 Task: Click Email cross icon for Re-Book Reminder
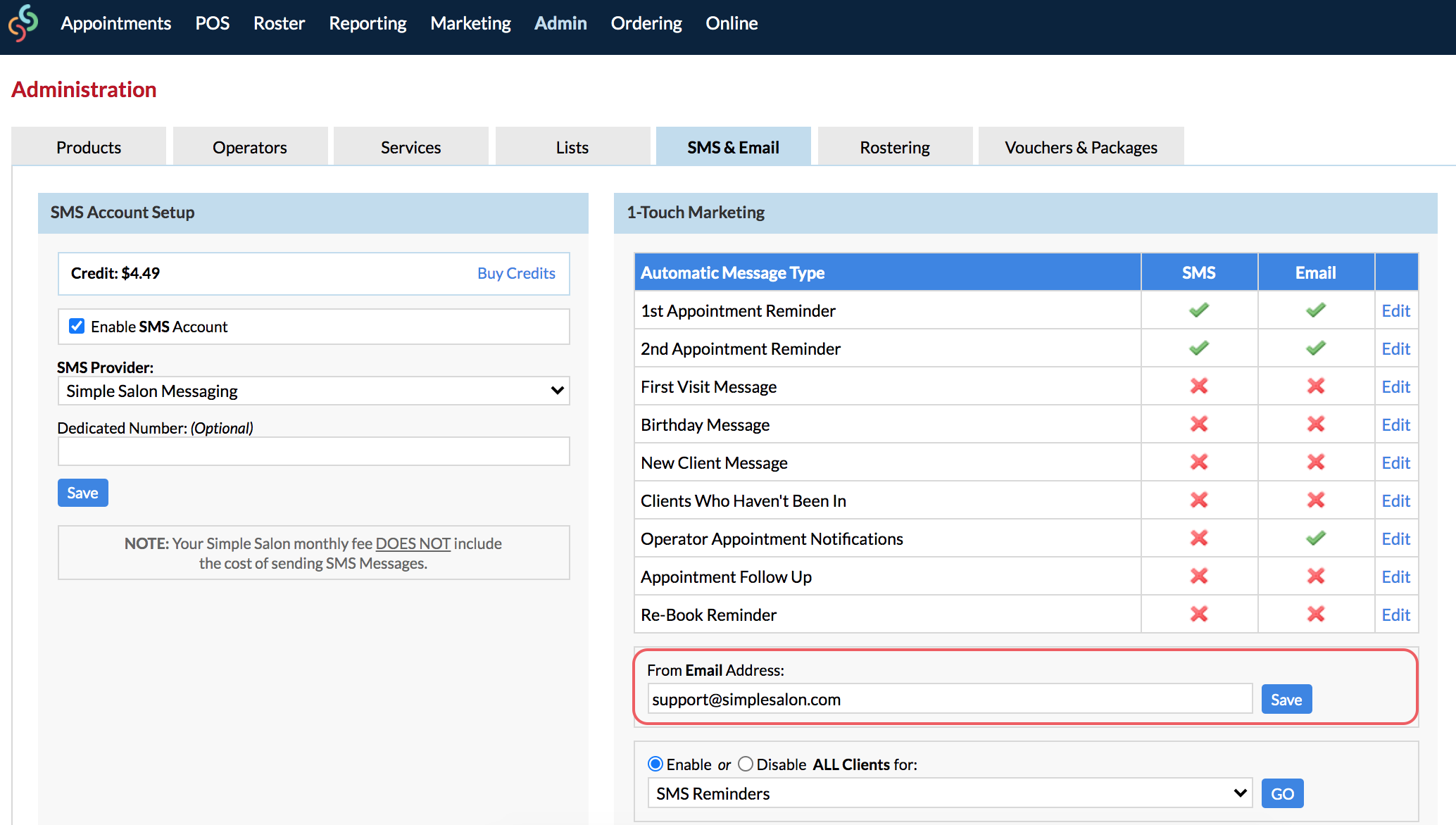pyautogui.click(x=1316, y=615)
